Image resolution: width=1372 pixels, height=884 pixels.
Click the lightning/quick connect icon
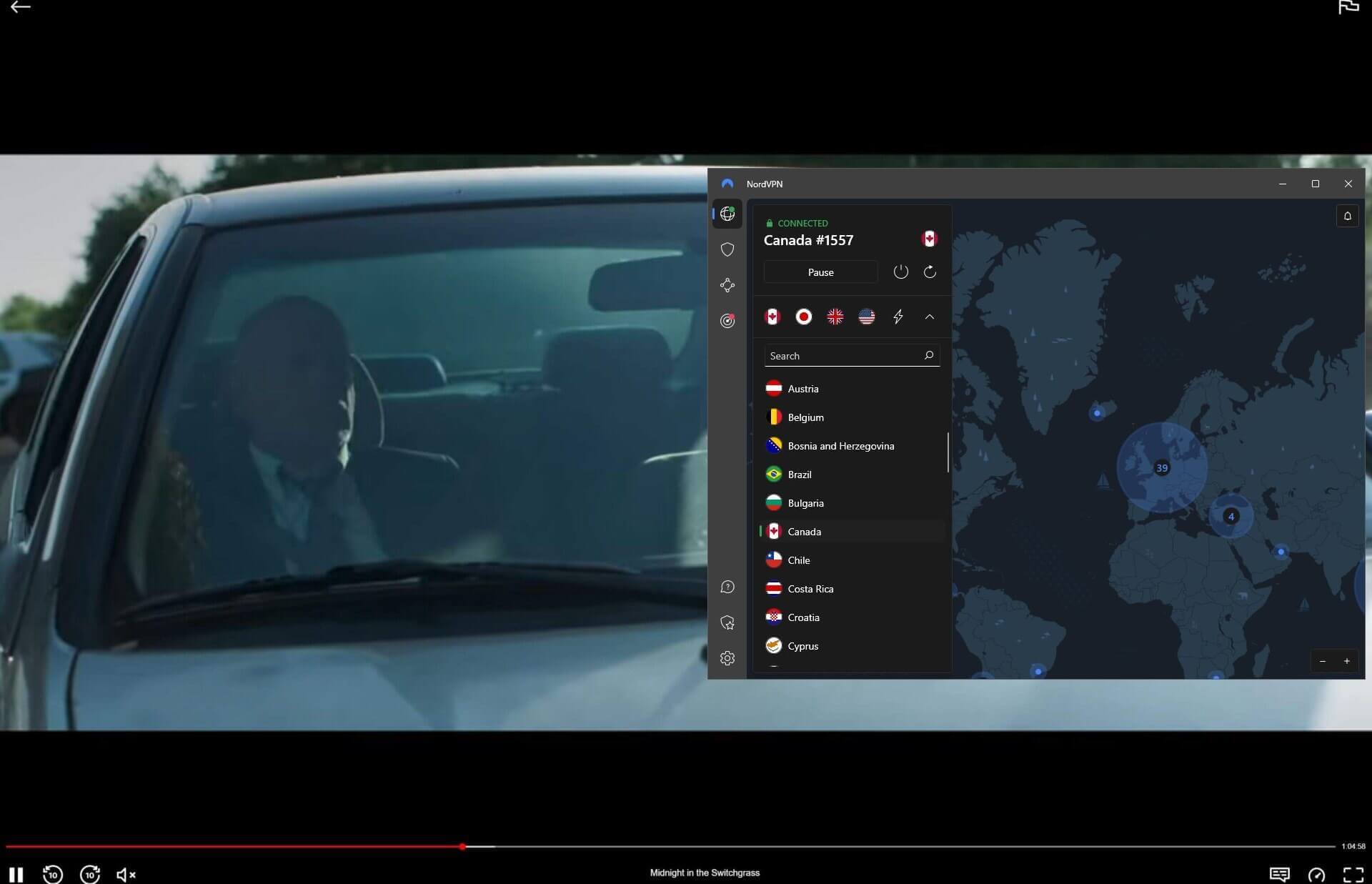[x=897, y=317]
